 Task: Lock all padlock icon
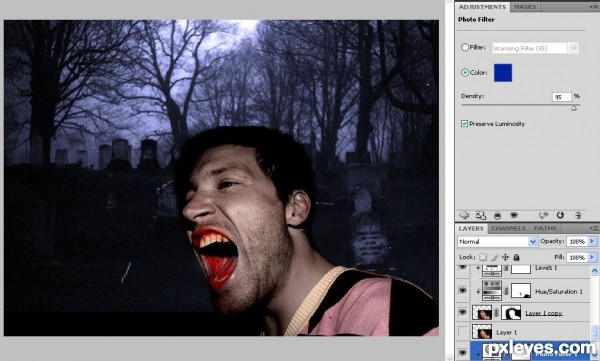[x=516, y=257]
